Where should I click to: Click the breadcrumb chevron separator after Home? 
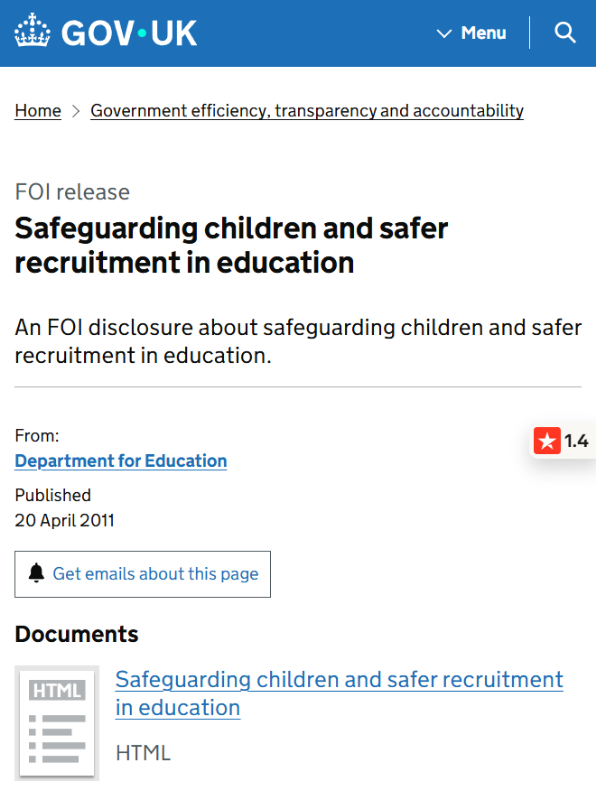point(76,111)
